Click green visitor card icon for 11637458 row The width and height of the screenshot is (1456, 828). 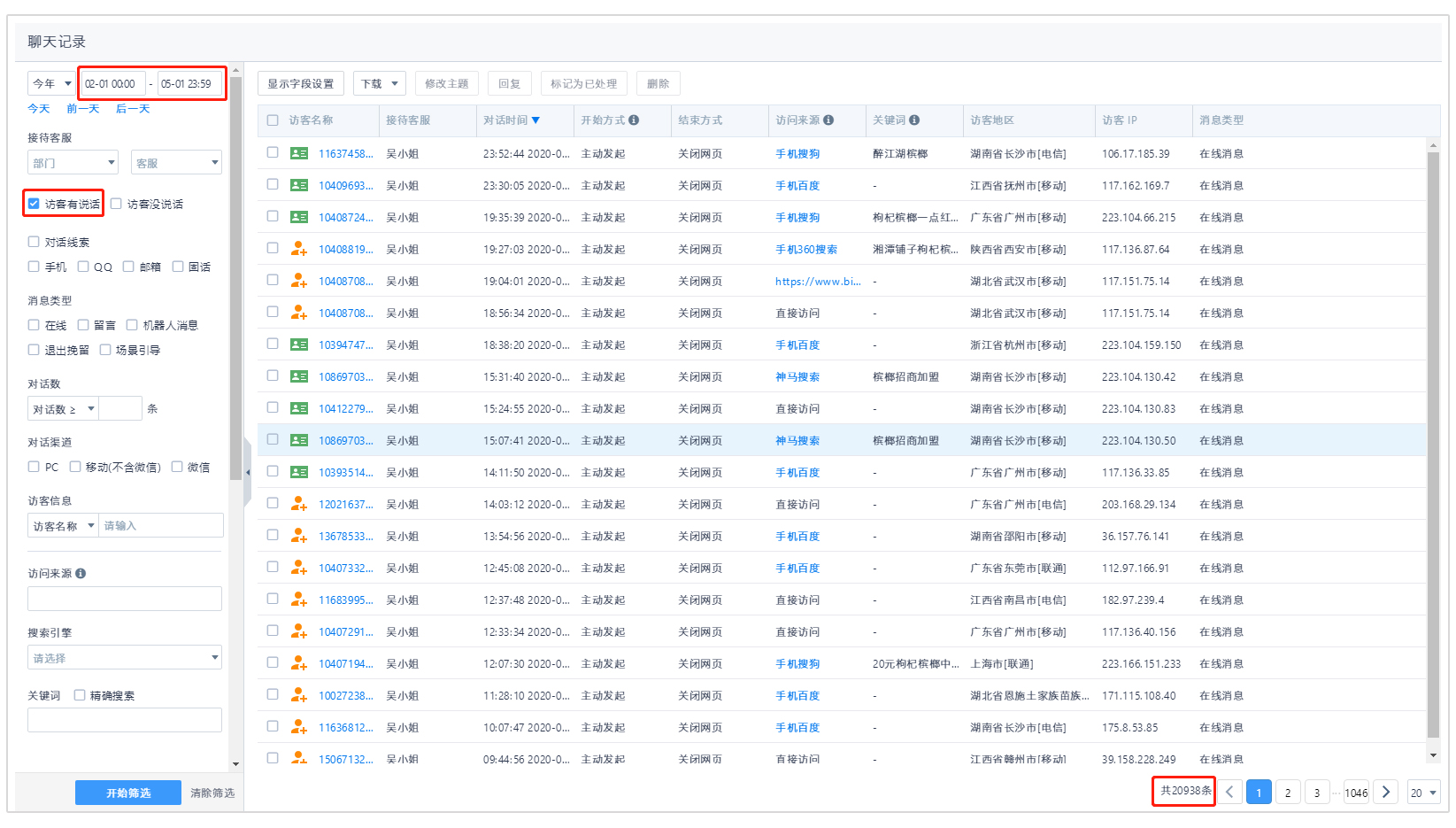pyautogui.click(x=299, y=154)
